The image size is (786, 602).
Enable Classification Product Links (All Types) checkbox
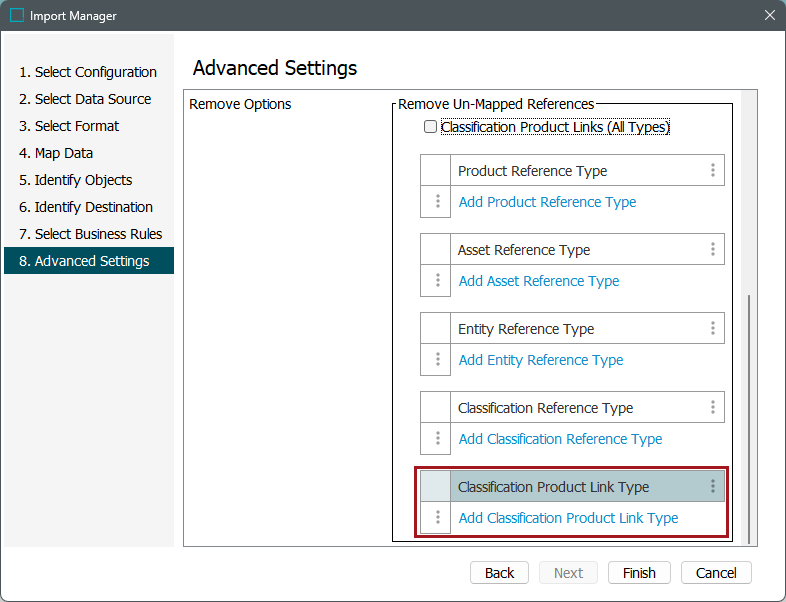click(431, 127)
